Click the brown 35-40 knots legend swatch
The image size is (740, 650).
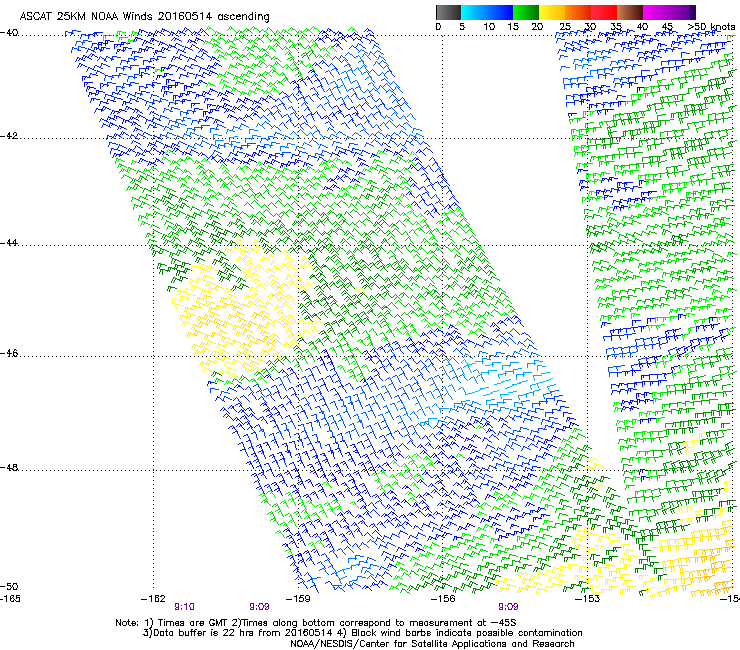click(630, 12)
